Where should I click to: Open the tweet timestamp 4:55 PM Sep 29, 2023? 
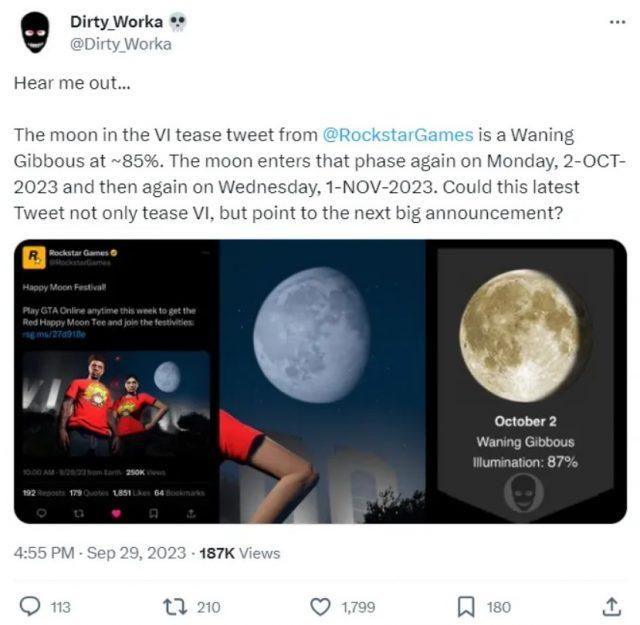point(100,553)
